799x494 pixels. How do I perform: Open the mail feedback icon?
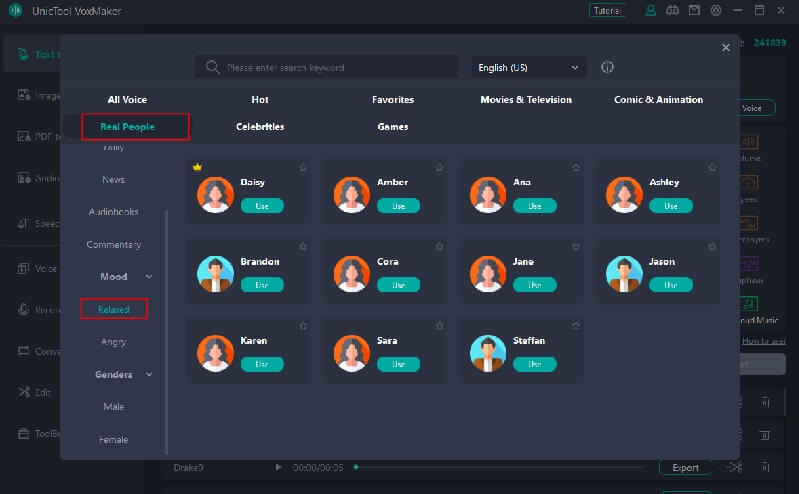coord(693,10)
